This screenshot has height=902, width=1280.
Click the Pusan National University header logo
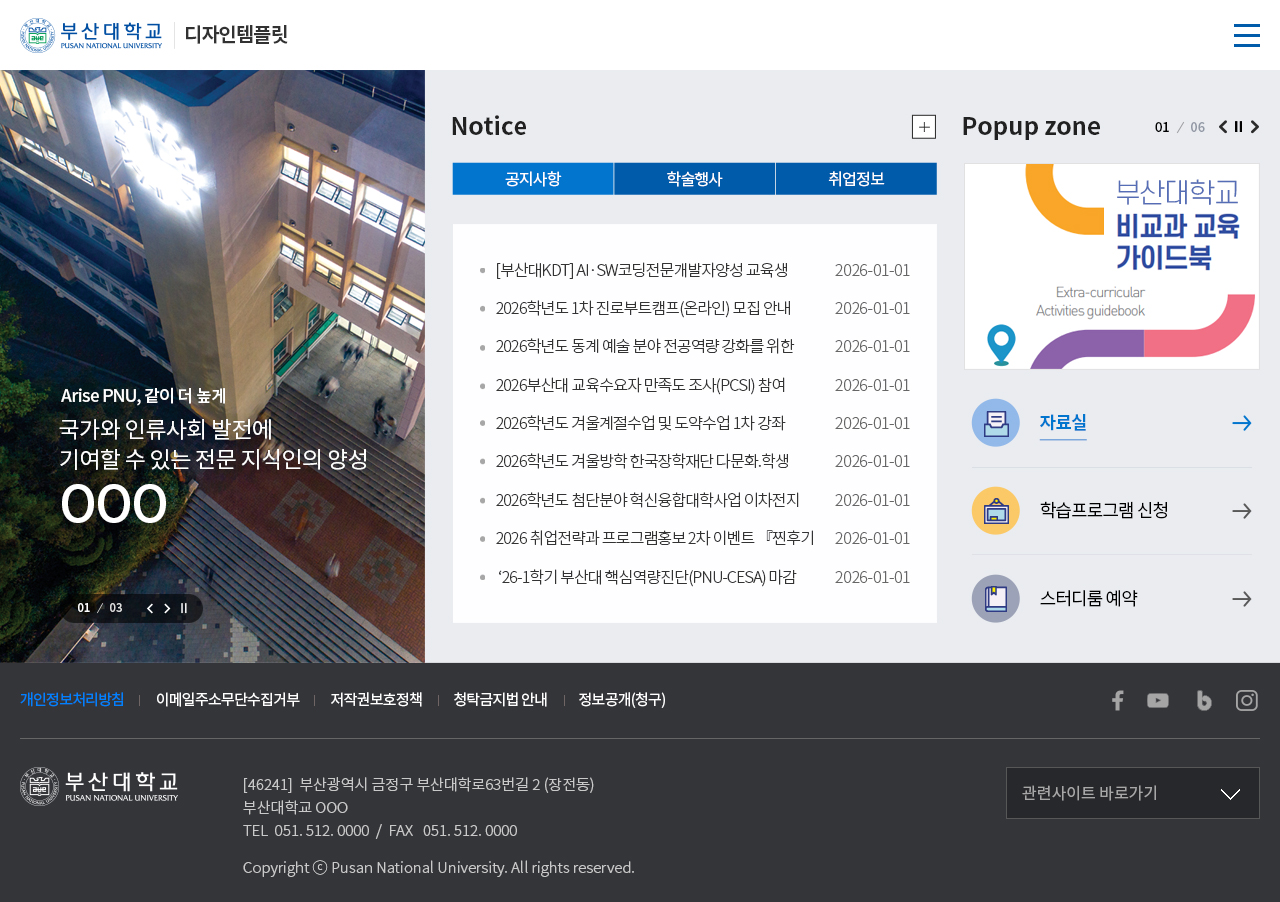pos(91,35)
